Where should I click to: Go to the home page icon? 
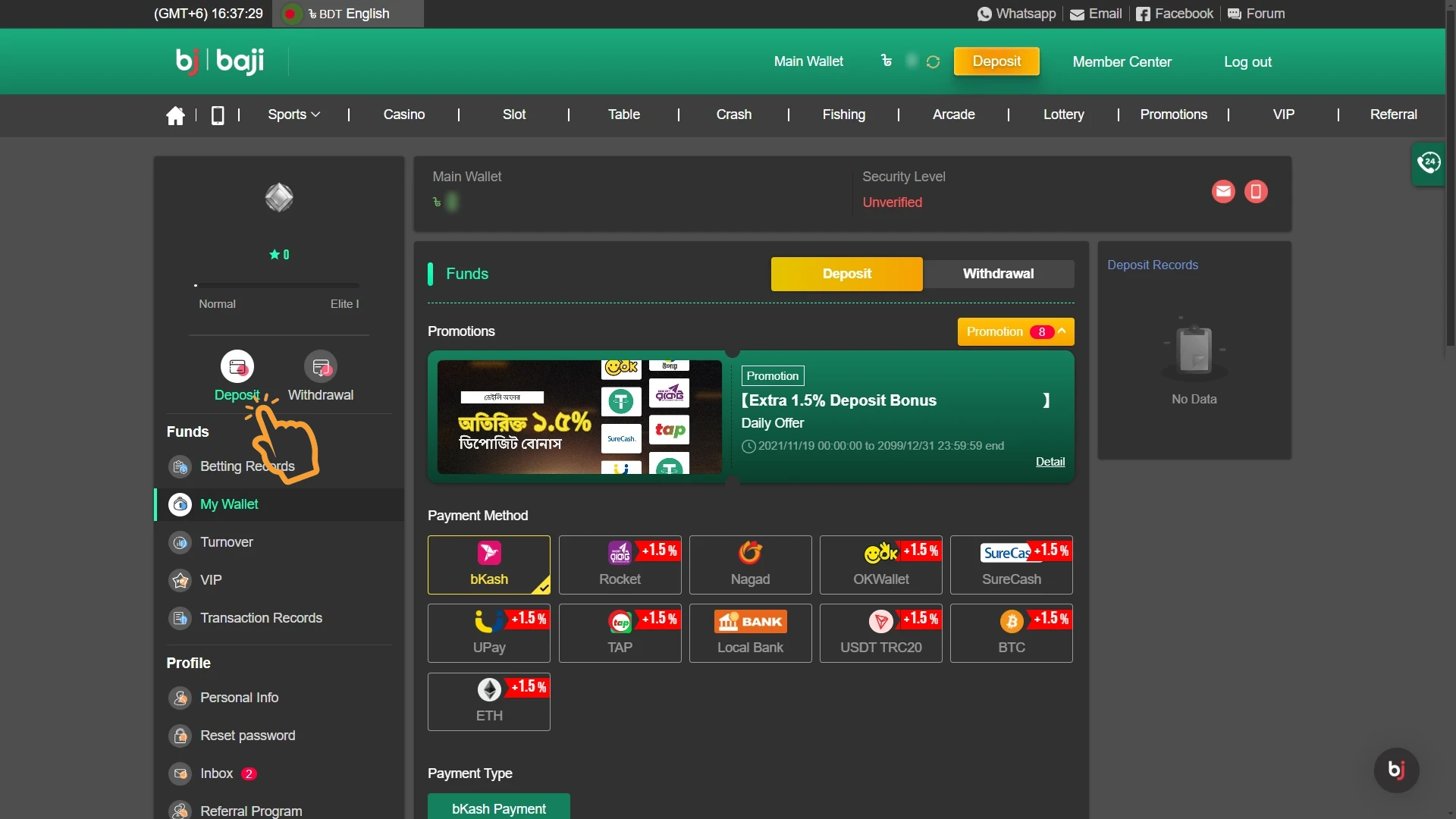point(175,115)
